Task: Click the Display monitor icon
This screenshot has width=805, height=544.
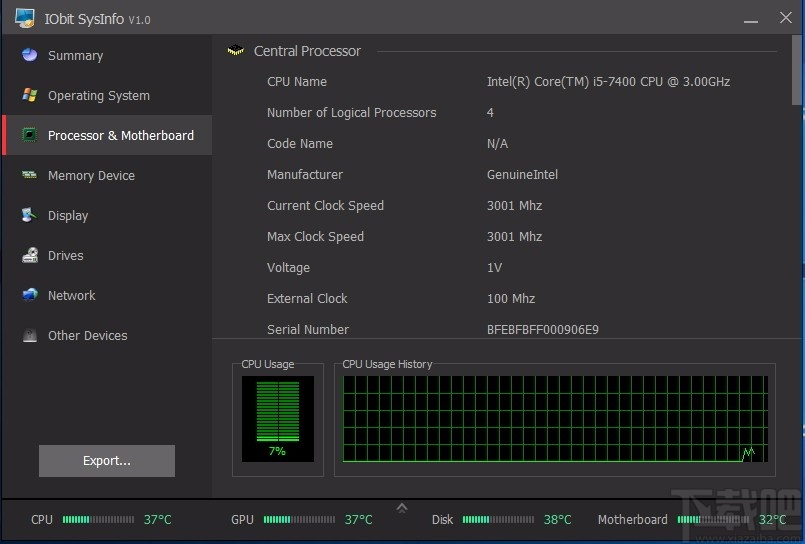Action: click(30, 215)
